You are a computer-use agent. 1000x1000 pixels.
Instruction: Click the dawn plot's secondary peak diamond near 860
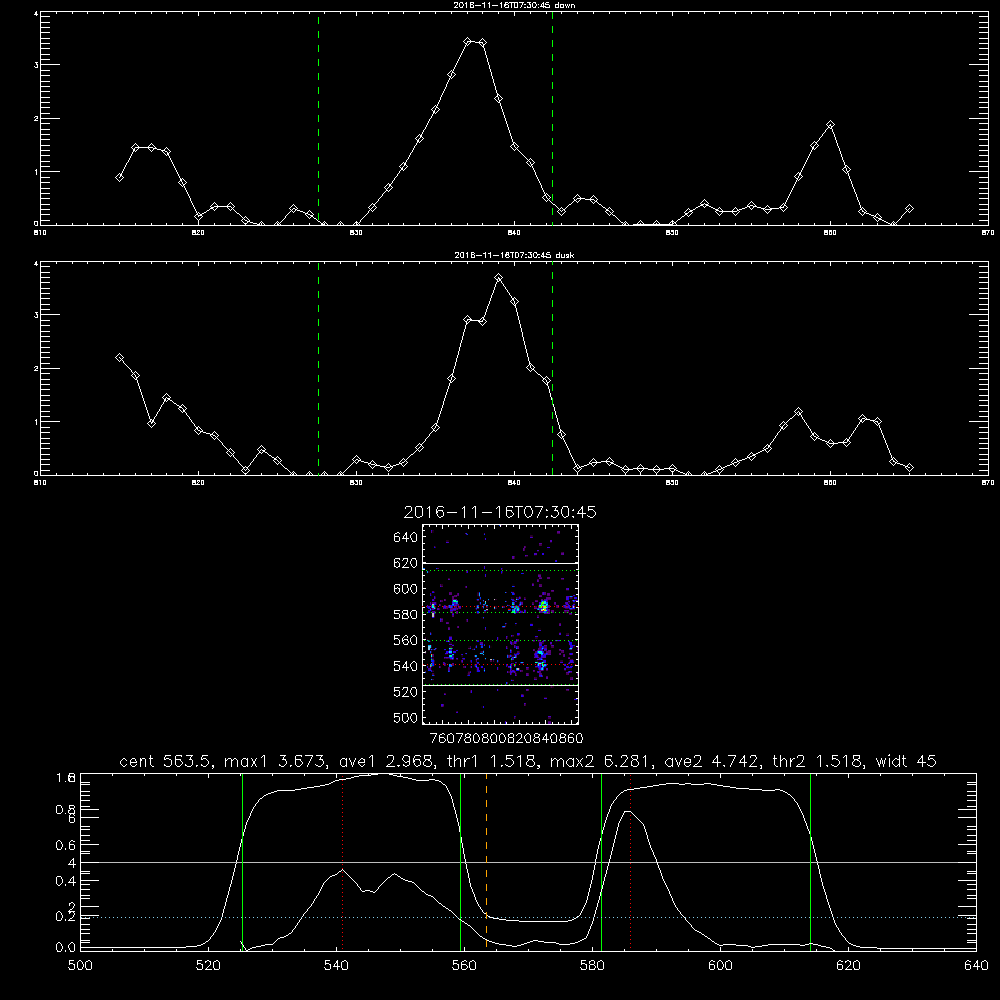[x=830, y=125]
